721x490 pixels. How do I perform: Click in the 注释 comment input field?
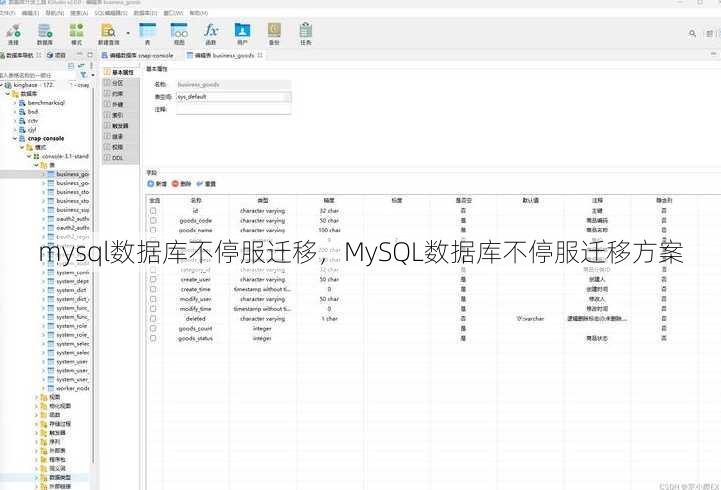coord(234,109)
